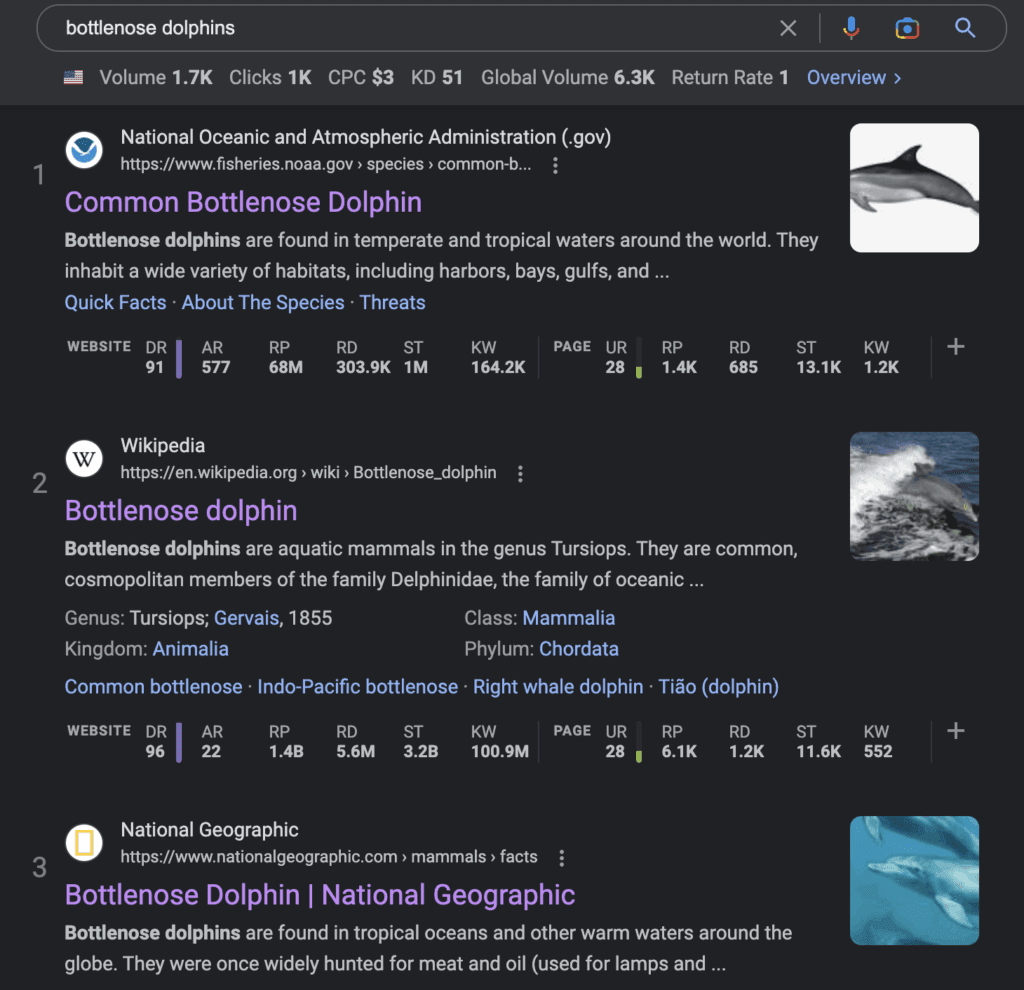
Task: Click the NOAA website RD 303.9K value
Action: (363, 367)
